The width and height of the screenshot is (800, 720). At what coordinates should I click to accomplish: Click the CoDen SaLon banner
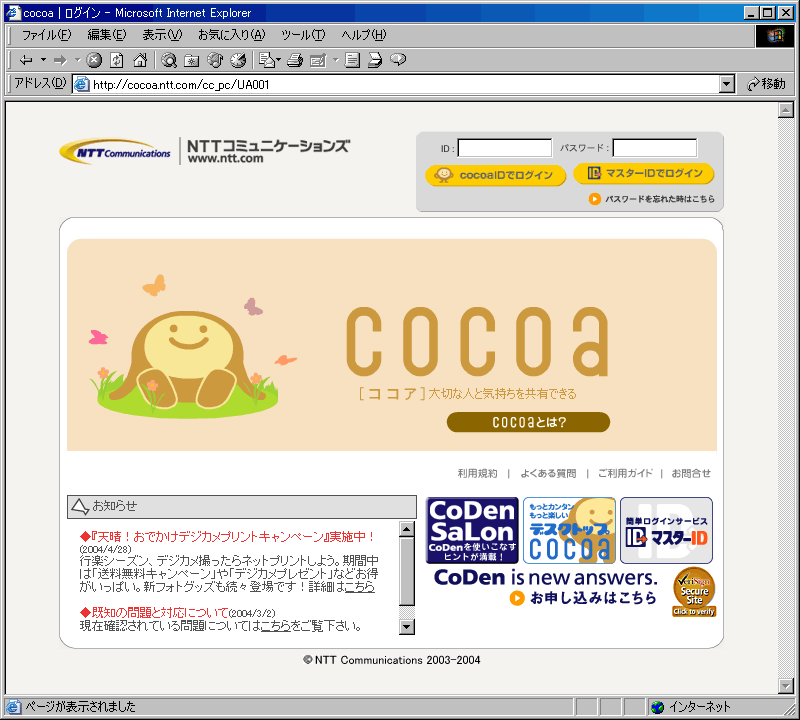coord(472,530)
